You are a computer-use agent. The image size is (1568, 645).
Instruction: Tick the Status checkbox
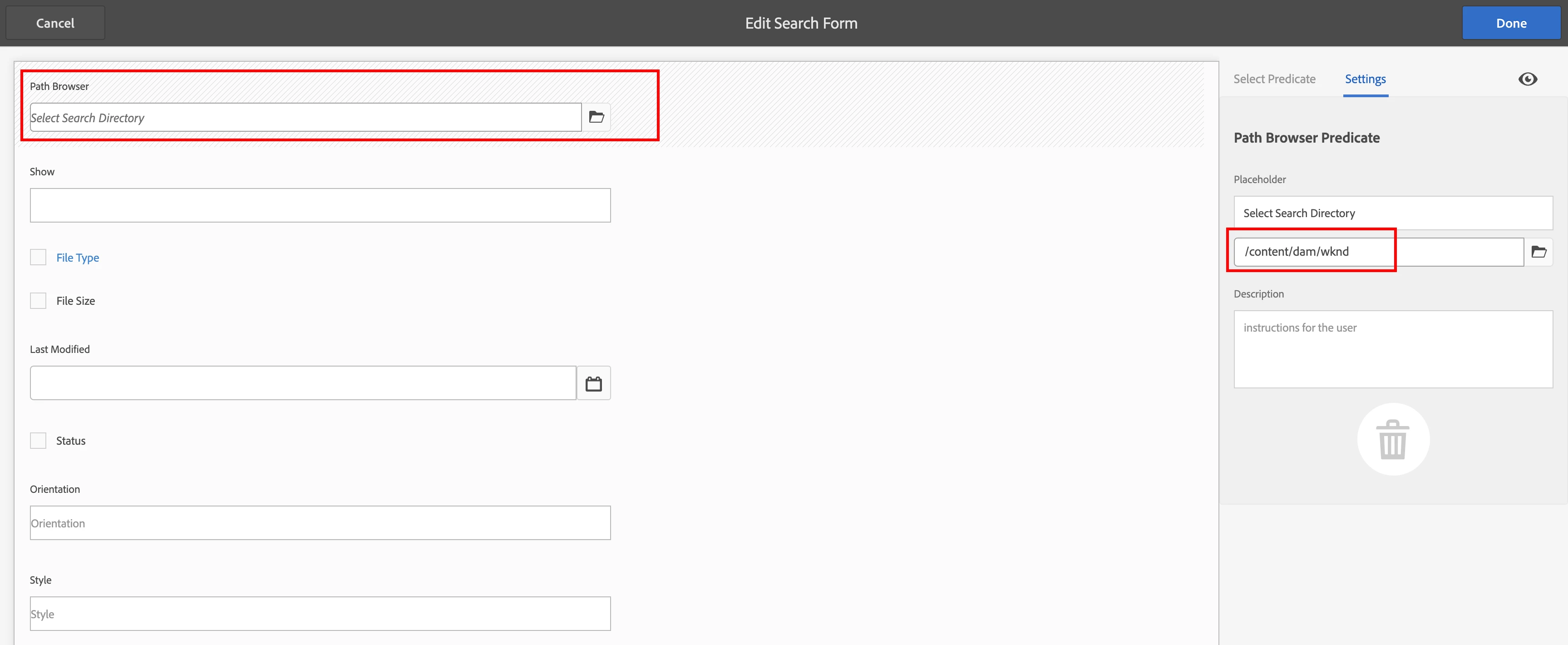pos(38,440)
